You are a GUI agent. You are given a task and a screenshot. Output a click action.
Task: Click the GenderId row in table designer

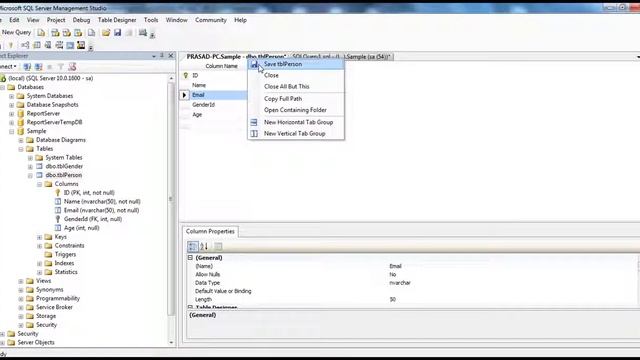tap(213, 105)
